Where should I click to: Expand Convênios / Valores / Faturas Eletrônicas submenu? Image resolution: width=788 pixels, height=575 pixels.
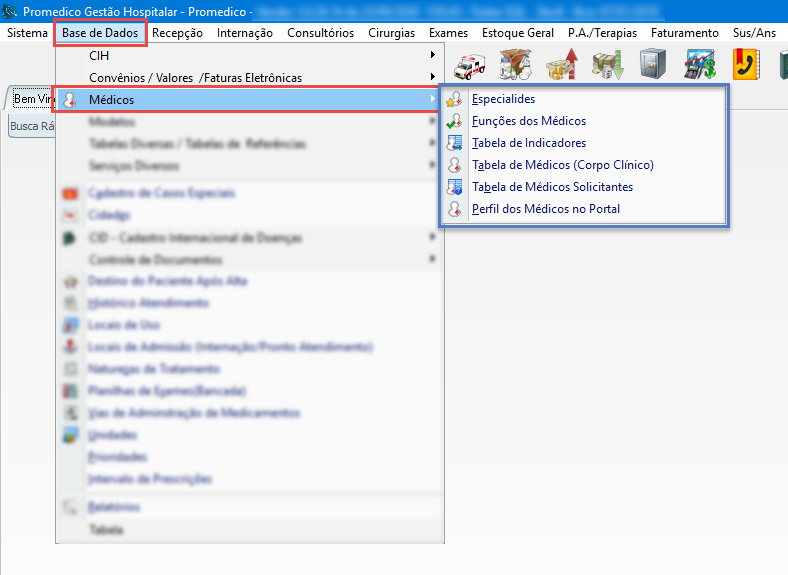(432, 77)
